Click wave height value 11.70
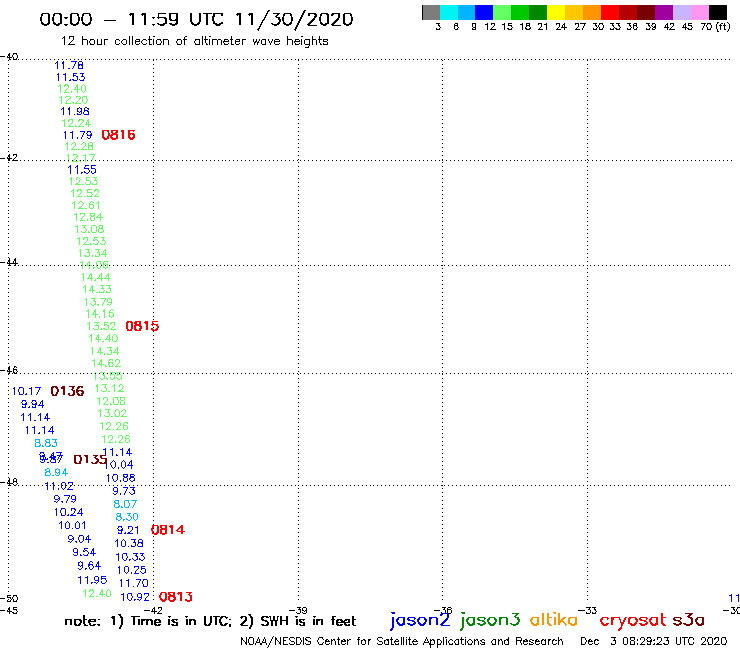The height and width of the screenshot is (650, 740). [134, 583]
